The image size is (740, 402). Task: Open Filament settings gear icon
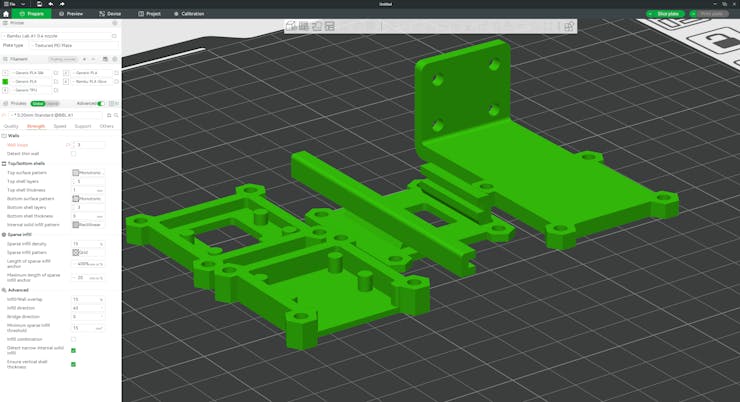pos(115,59)
